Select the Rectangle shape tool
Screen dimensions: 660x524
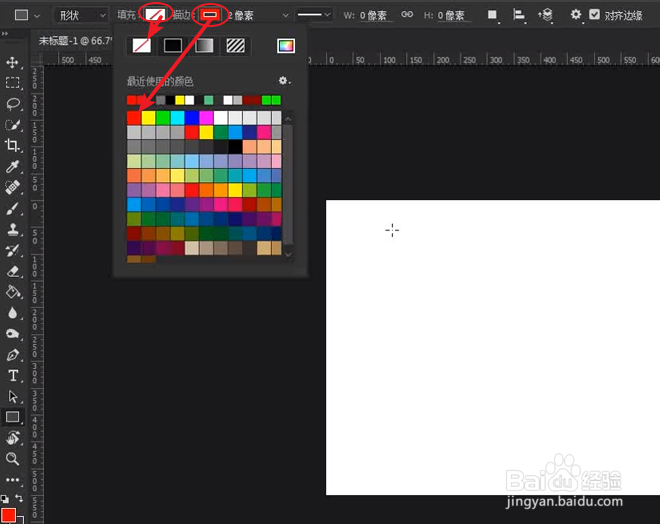click(12, 417)
